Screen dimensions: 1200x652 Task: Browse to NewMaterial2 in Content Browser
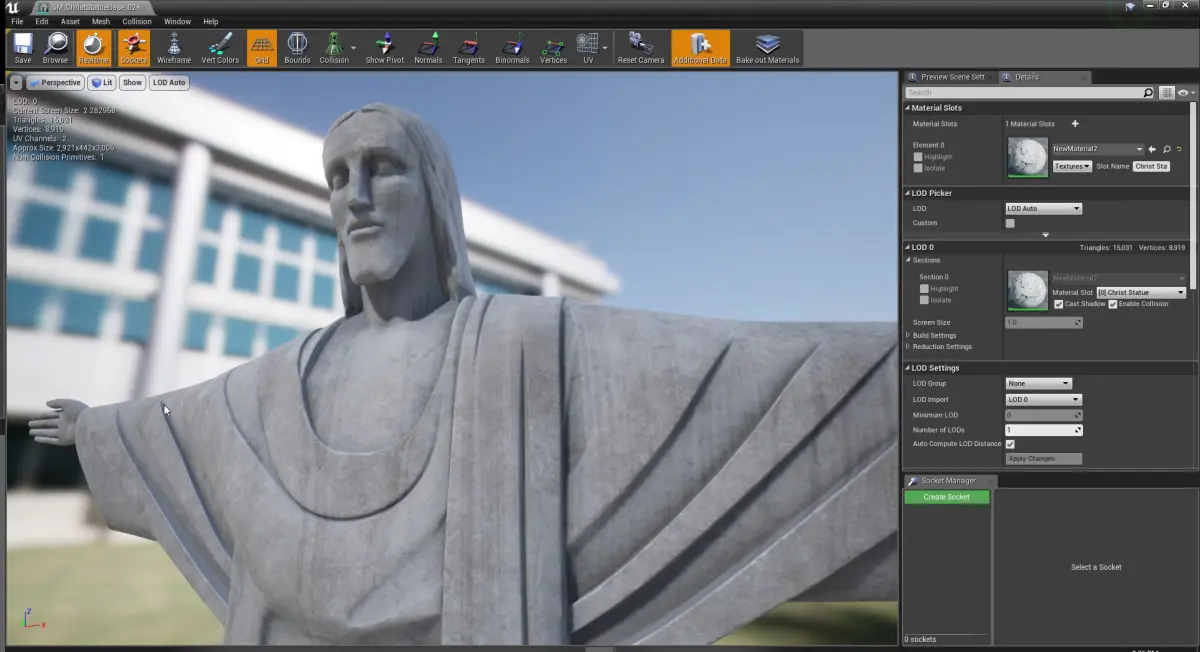1166,149
